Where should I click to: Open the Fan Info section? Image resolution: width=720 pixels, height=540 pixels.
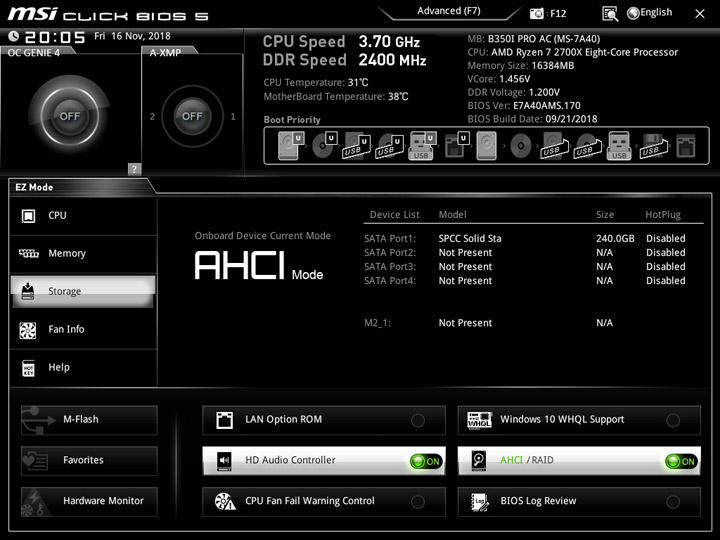(x=83, y=329)
